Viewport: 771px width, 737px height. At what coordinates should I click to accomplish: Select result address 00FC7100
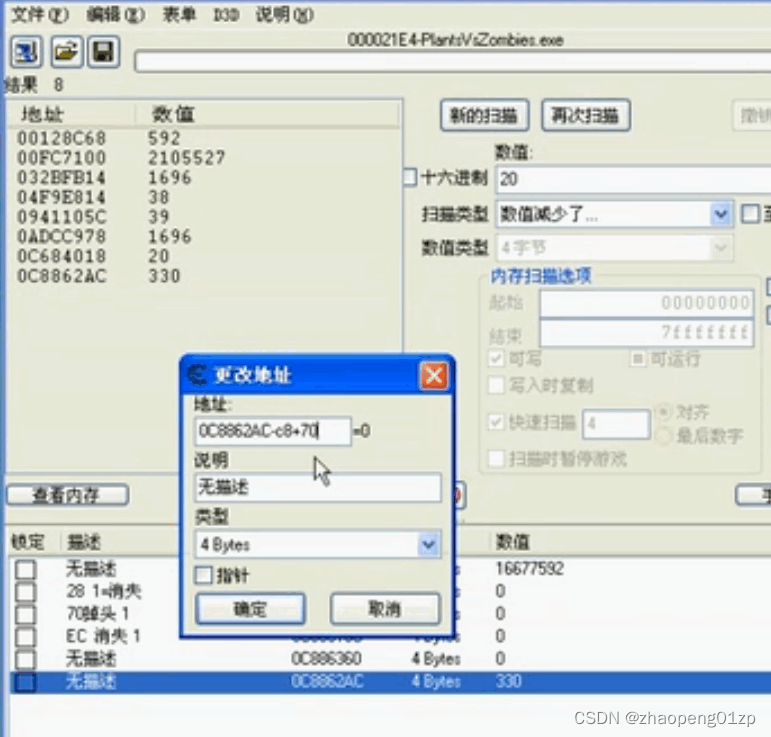coord(61,158)
